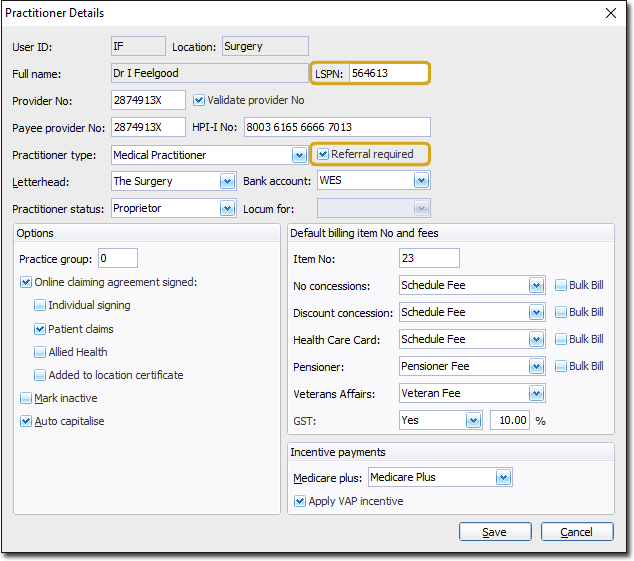The image size is (634, 561).
Task: Toggle Validate provider No checkbox
Action: (199, 100)
